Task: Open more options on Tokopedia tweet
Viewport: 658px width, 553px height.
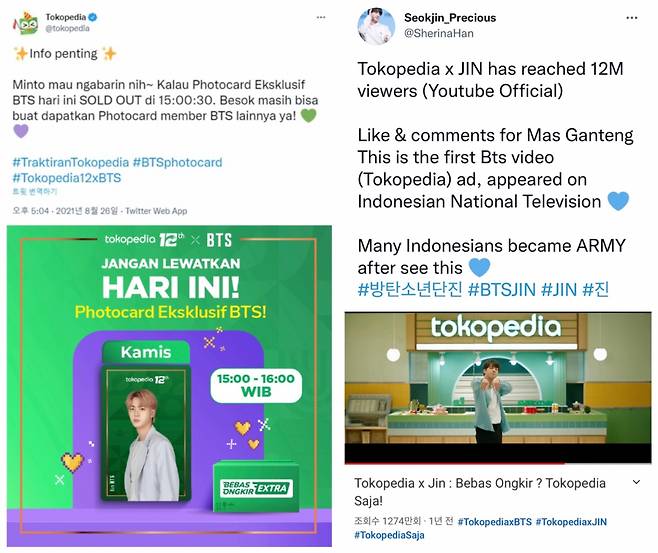Action: point(321,17)
